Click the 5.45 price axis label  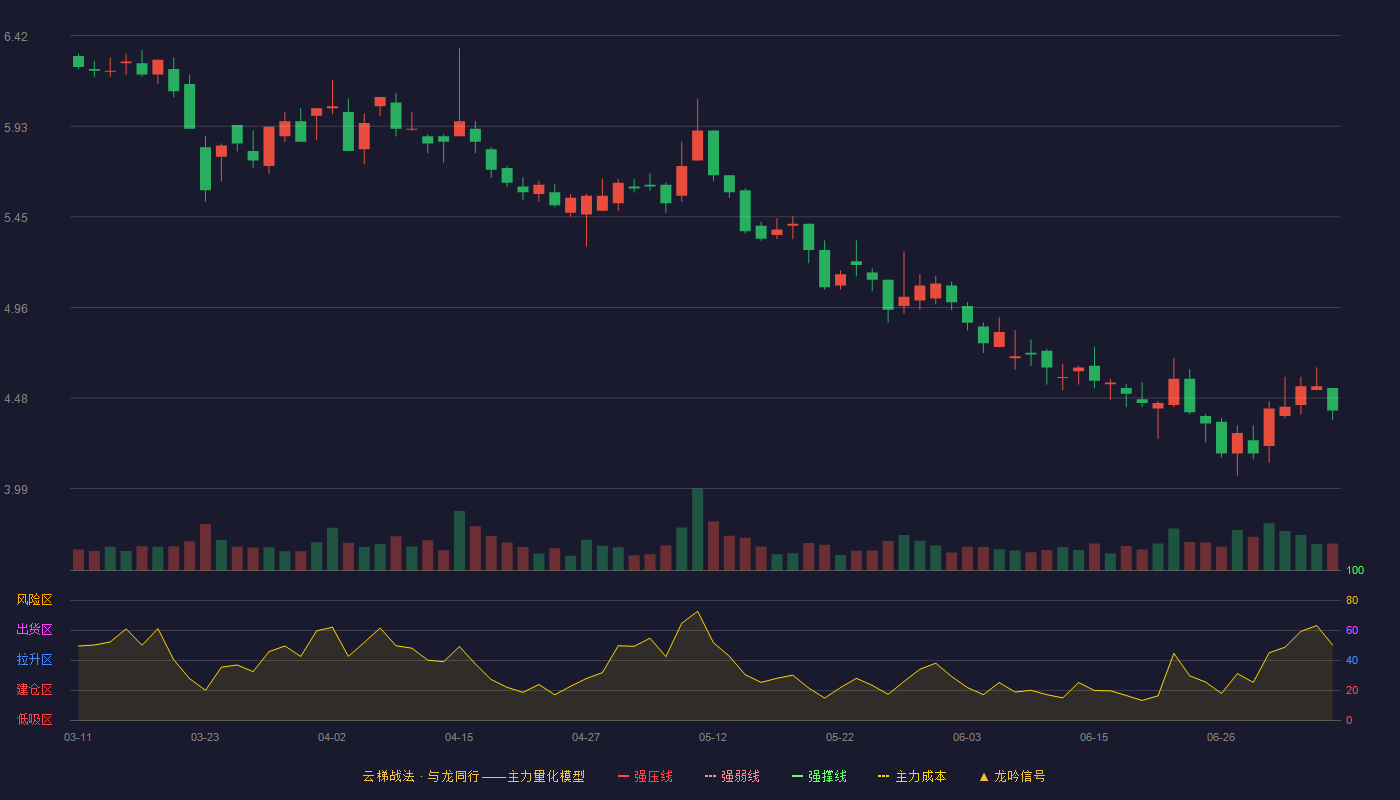[x=16, y=218]
